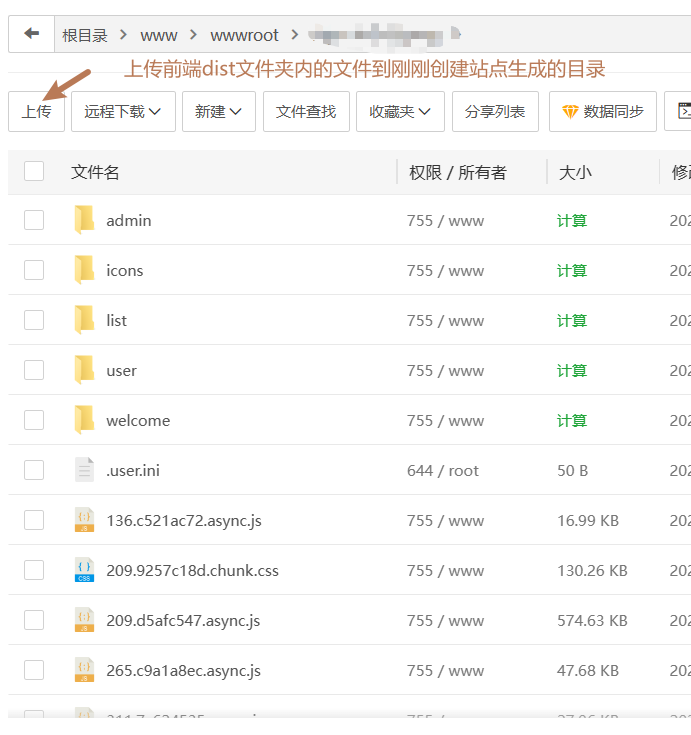Check the 209.d5afc547.async.js checkbox

pyautogui.click(x=34, y=620)
